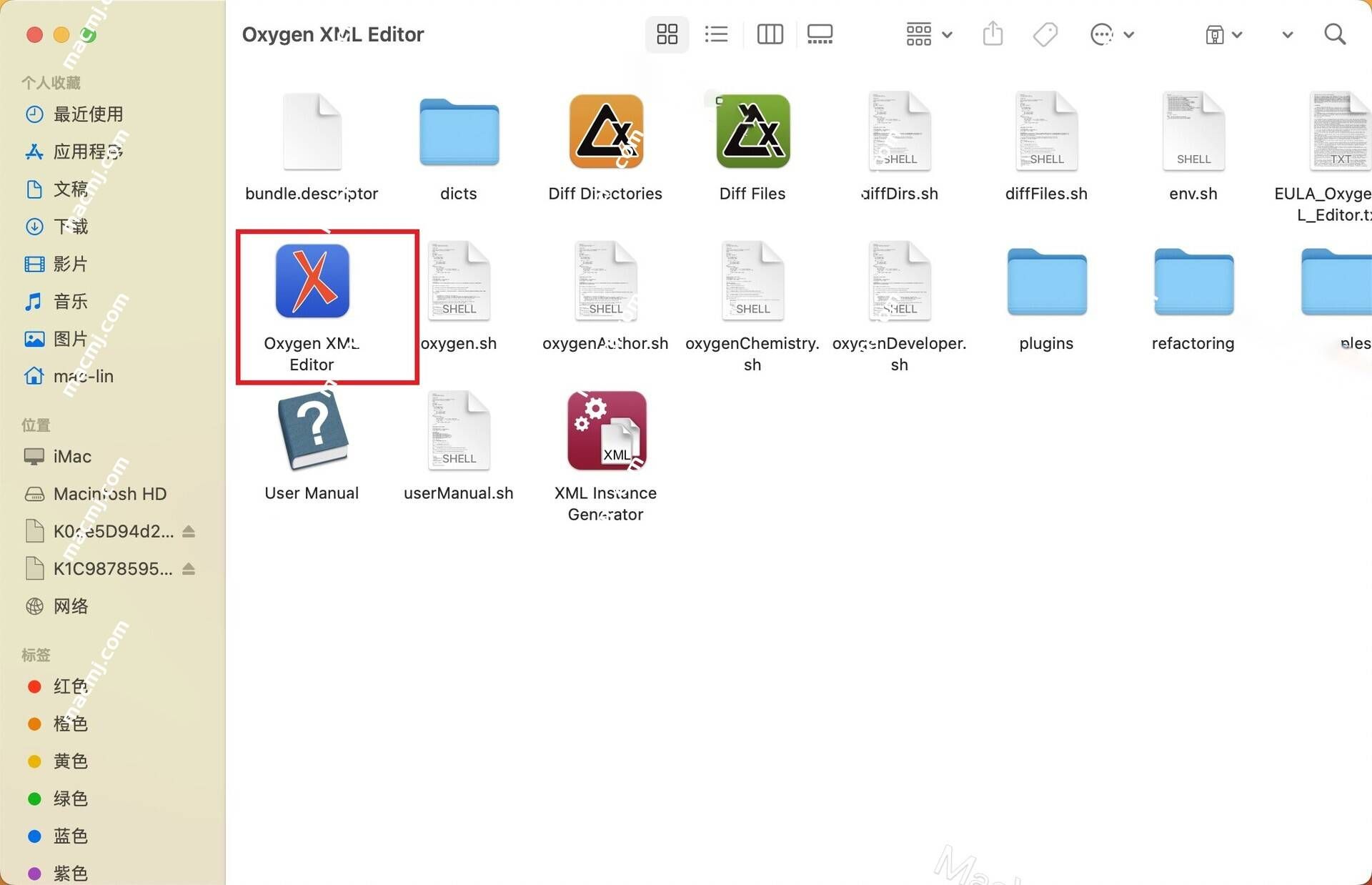Viewport: 1372px width, 885px height.
Task: Open the User Manual book icon
Action: pyautogui.click(x=312, y=431)
